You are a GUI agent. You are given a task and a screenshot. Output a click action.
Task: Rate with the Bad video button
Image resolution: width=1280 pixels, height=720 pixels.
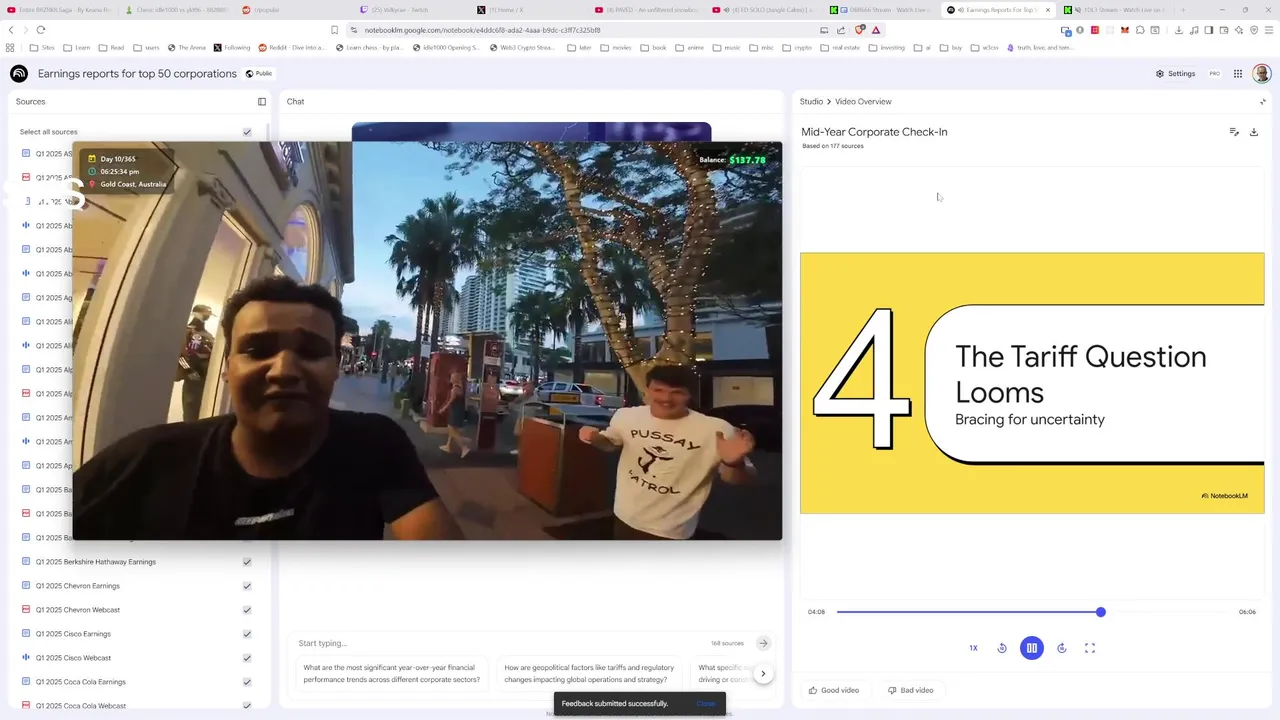point(911,690)
